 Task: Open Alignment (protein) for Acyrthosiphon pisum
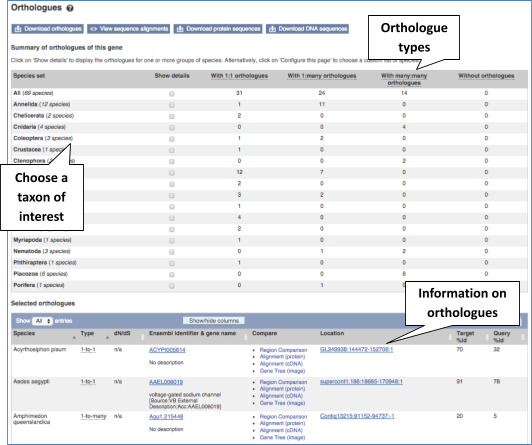click(282, 357)
